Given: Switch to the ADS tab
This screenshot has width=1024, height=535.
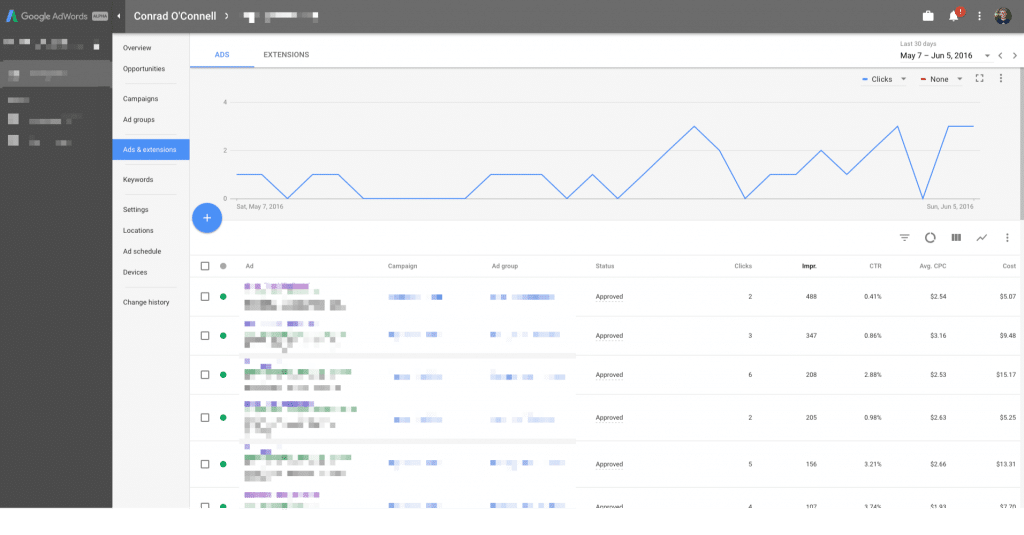Looking at the screenshot, I should click(222, 54).
